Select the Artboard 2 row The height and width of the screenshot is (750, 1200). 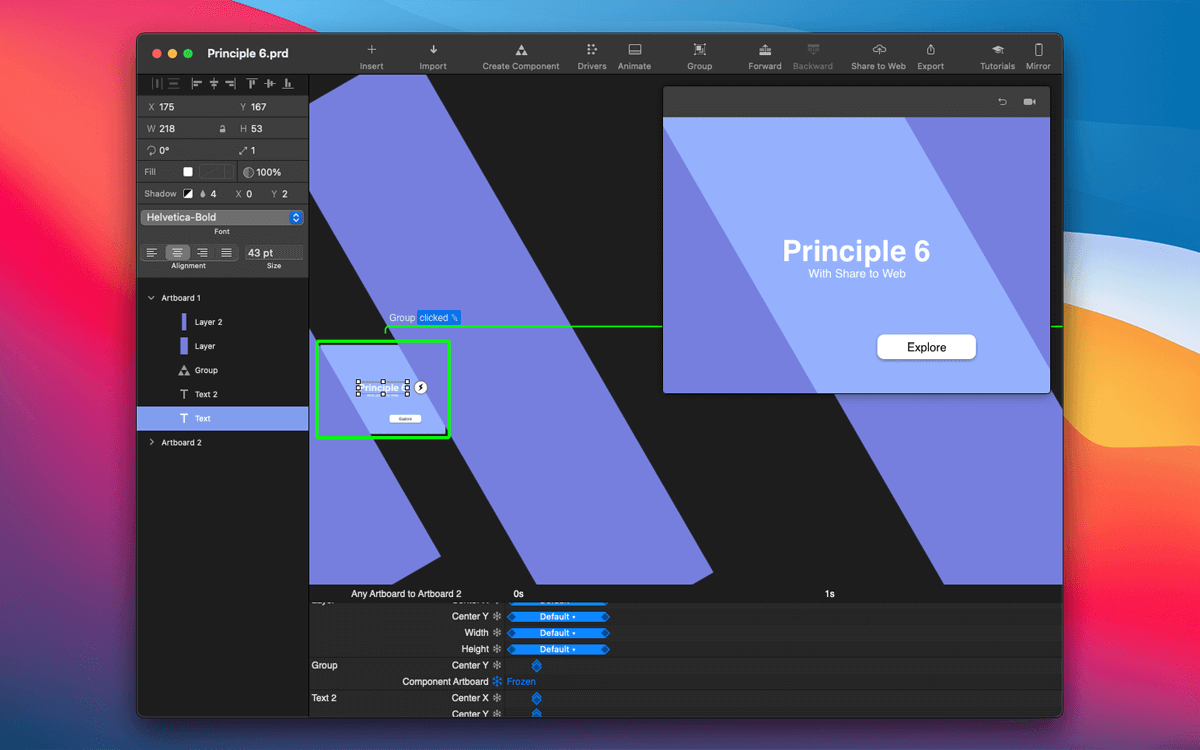coord(222,442)
